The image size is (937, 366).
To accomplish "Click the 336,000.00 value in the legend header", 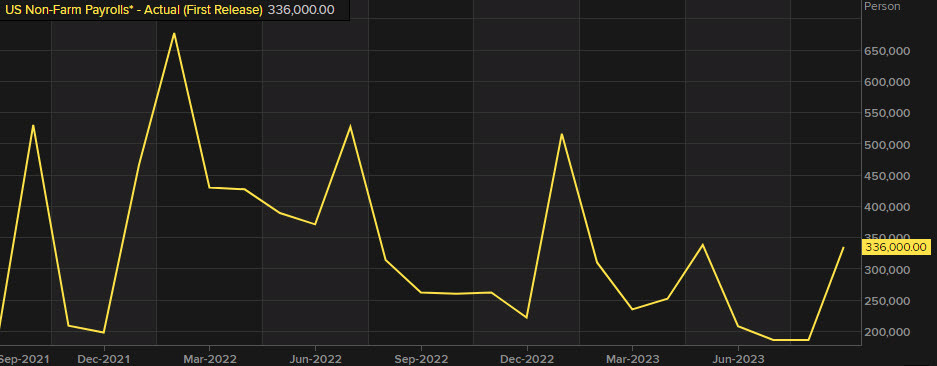I will click(x=301, y=10).
